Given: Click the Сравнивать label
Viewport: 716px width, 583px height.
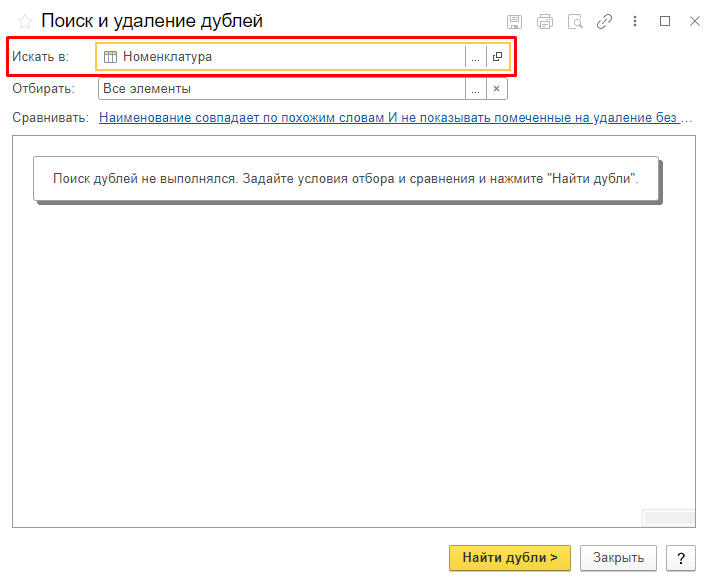Looking at the screenshot, I should point(50,118).
